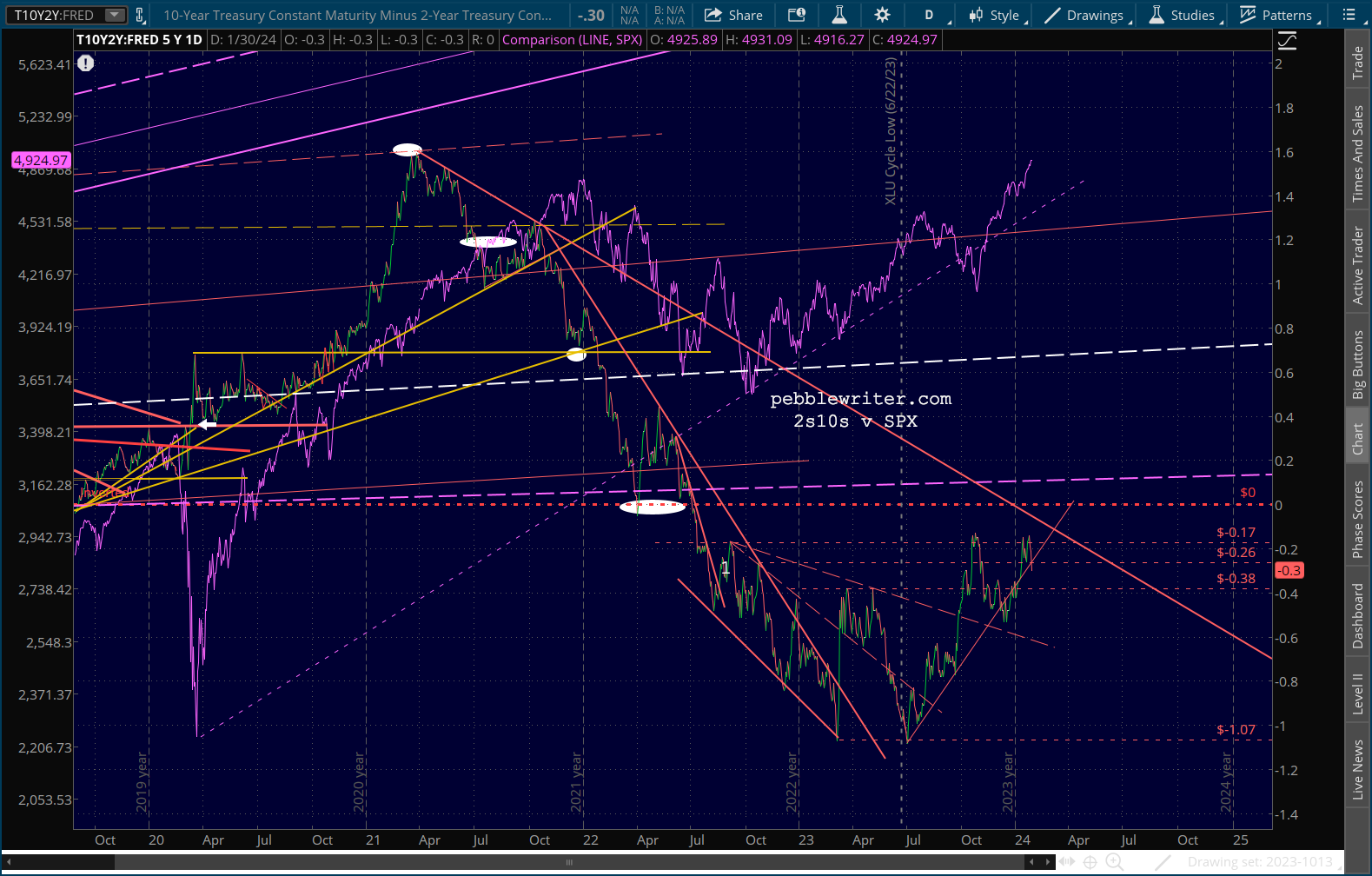Click the crosshair target icon at bottom
The image size is (1372, 876).
1090,862
